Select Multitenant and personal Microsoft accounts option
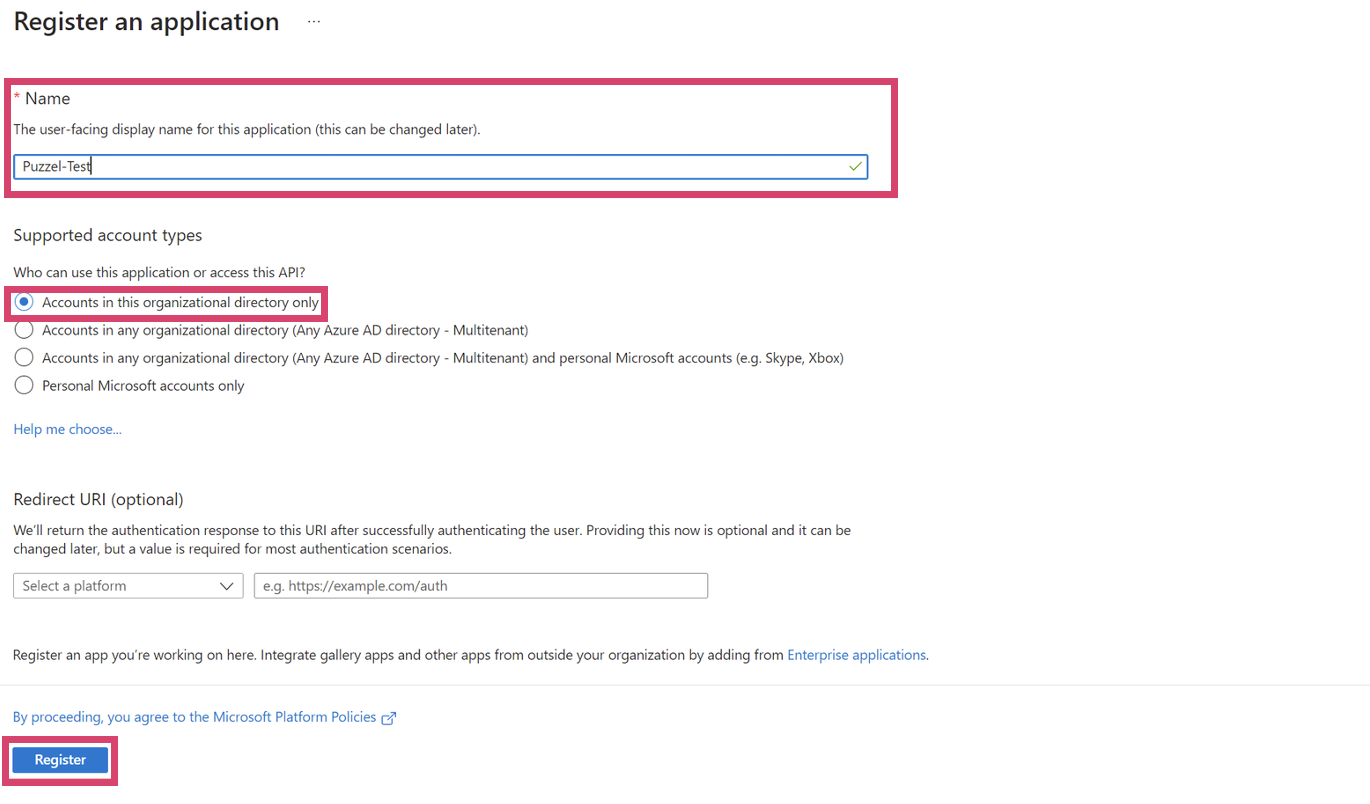This screenshot has height=804, width=1370. (24, 358)
